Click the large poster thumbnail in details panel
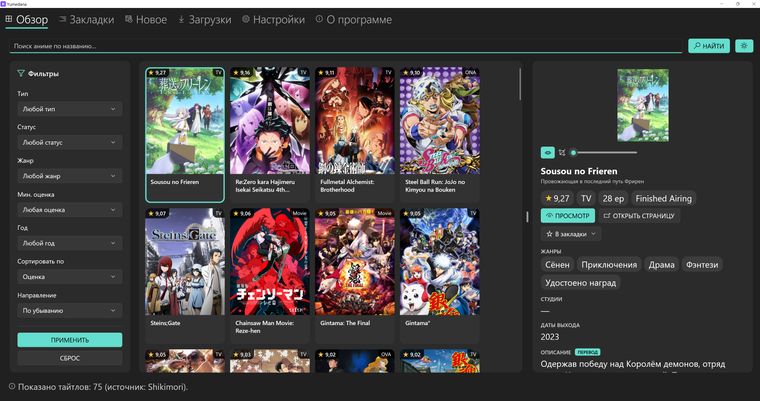Viewport: 760px width, 401px height. (x=643, y=105)
